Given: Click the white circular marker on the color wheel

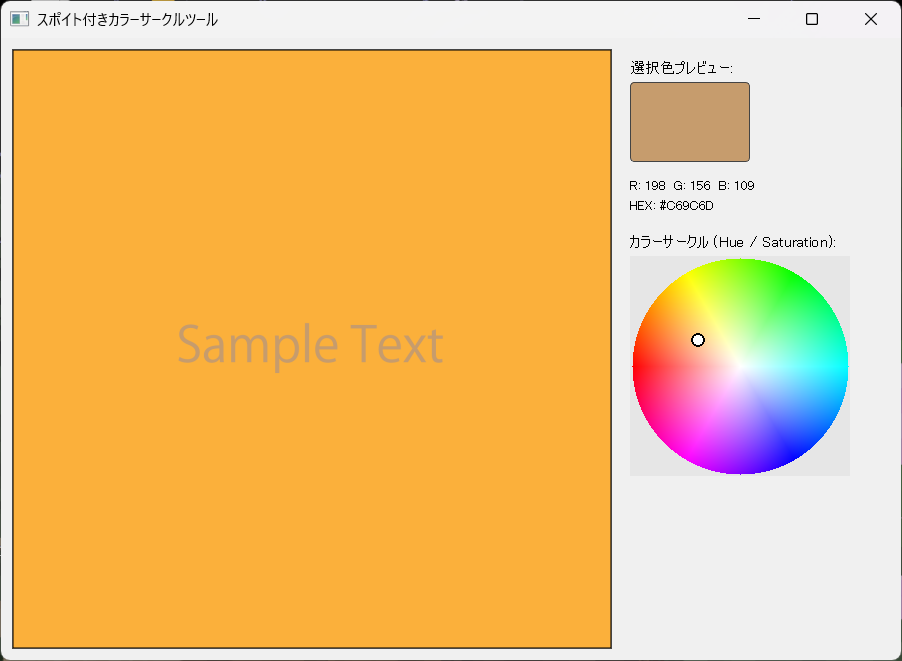Looking at the screenshot, I should point(698,340).
